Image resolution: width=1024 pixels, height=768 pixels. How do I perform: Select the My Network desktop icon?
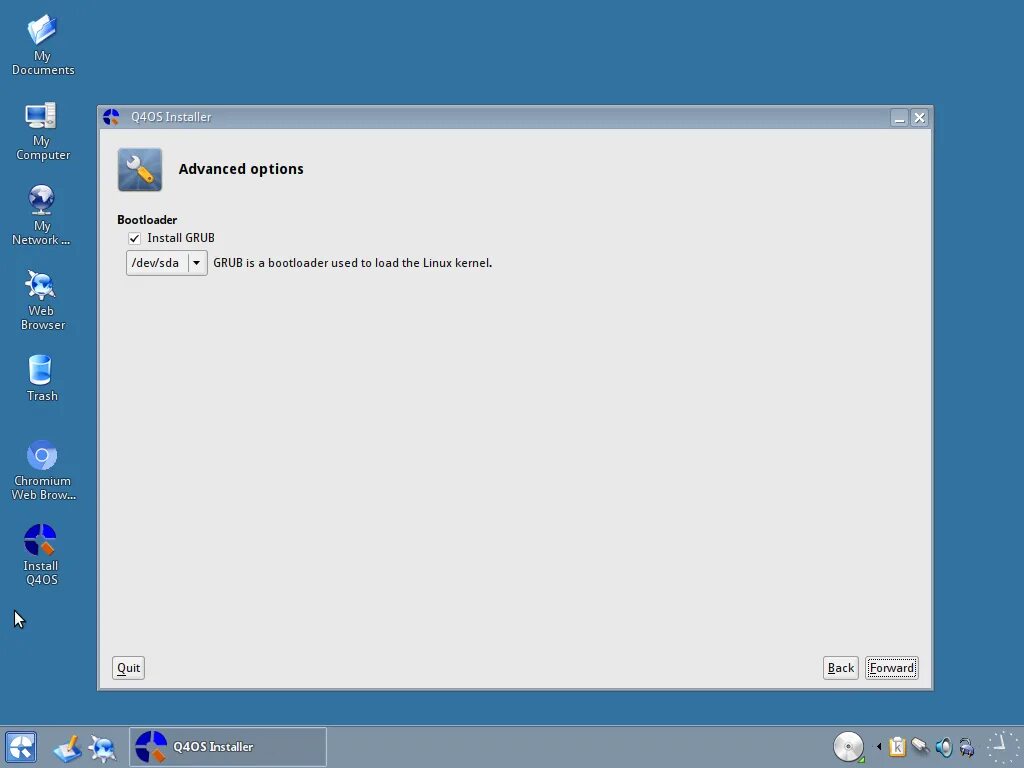[x=41, y=216]
